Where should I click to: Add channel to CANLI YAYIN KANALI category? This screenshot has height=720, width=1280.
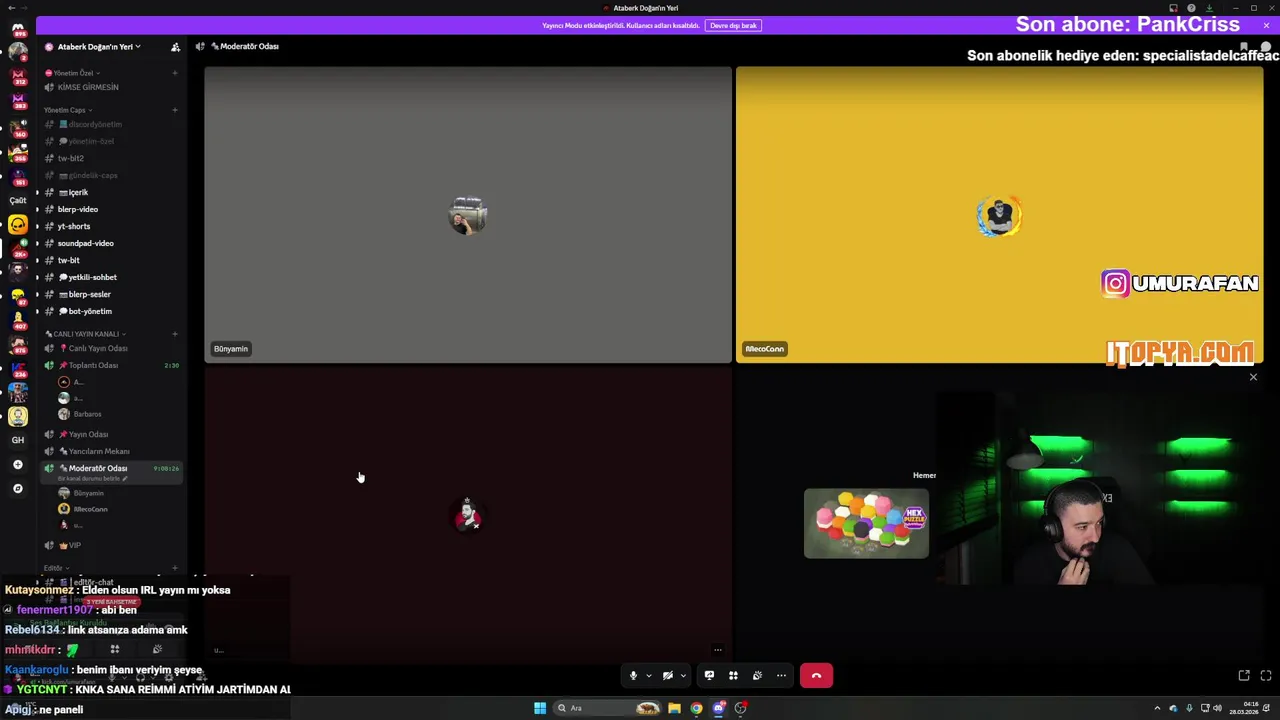[175, 334]
